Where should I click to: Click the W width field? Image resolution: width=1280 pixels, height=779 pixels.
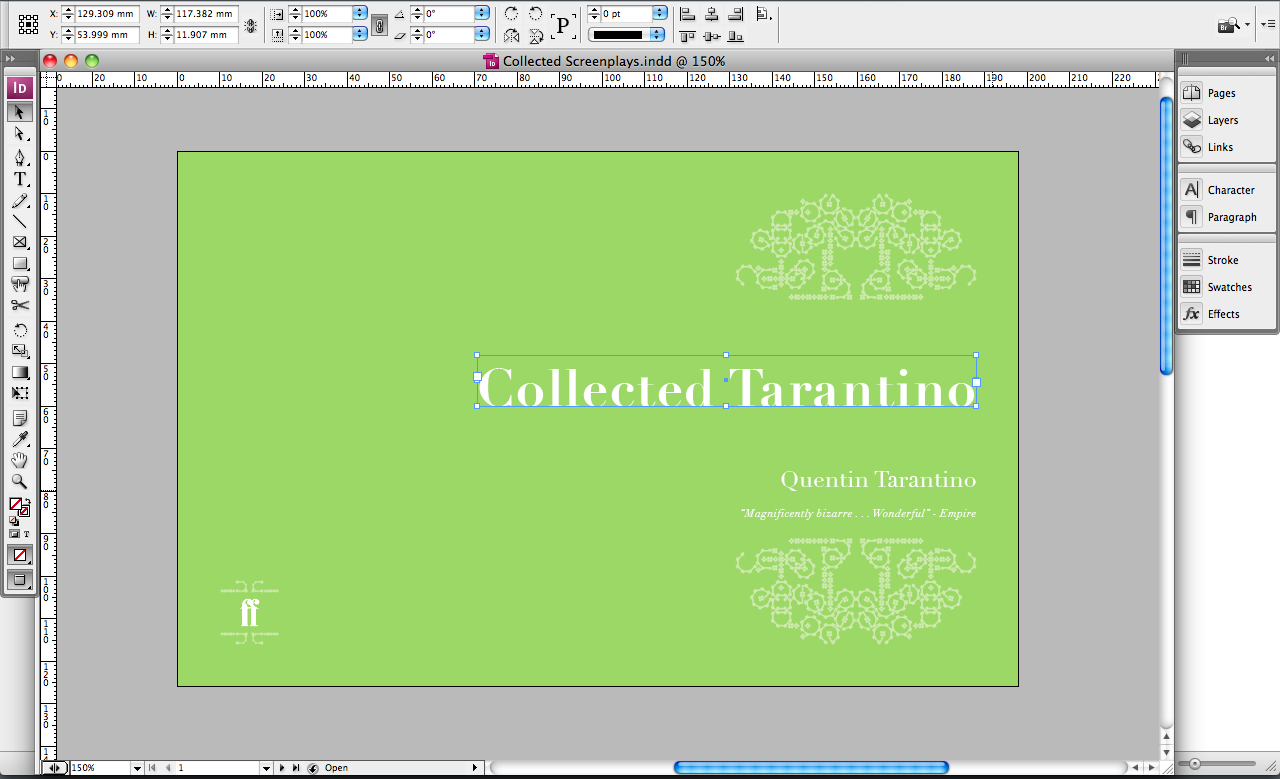(206, 14)
